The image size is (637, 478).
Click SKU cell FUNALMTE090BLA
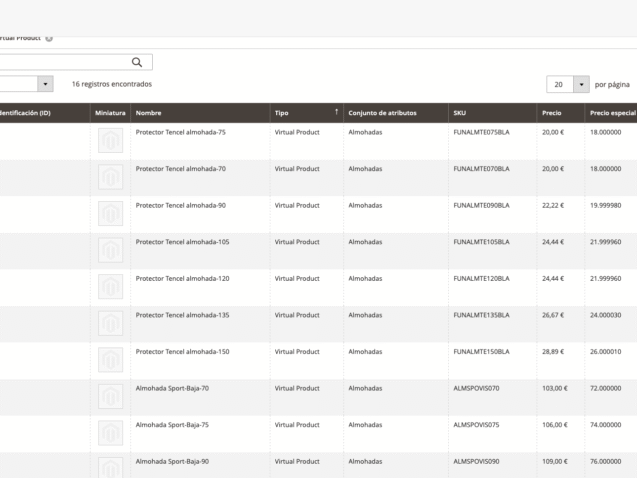click(481, 205)
